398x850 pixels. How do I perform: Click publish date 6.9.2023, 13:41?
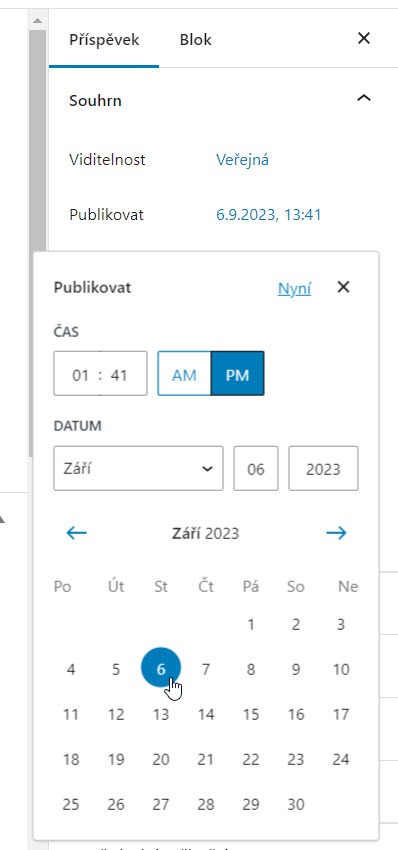pyautogui.click(x=268, y=215)
